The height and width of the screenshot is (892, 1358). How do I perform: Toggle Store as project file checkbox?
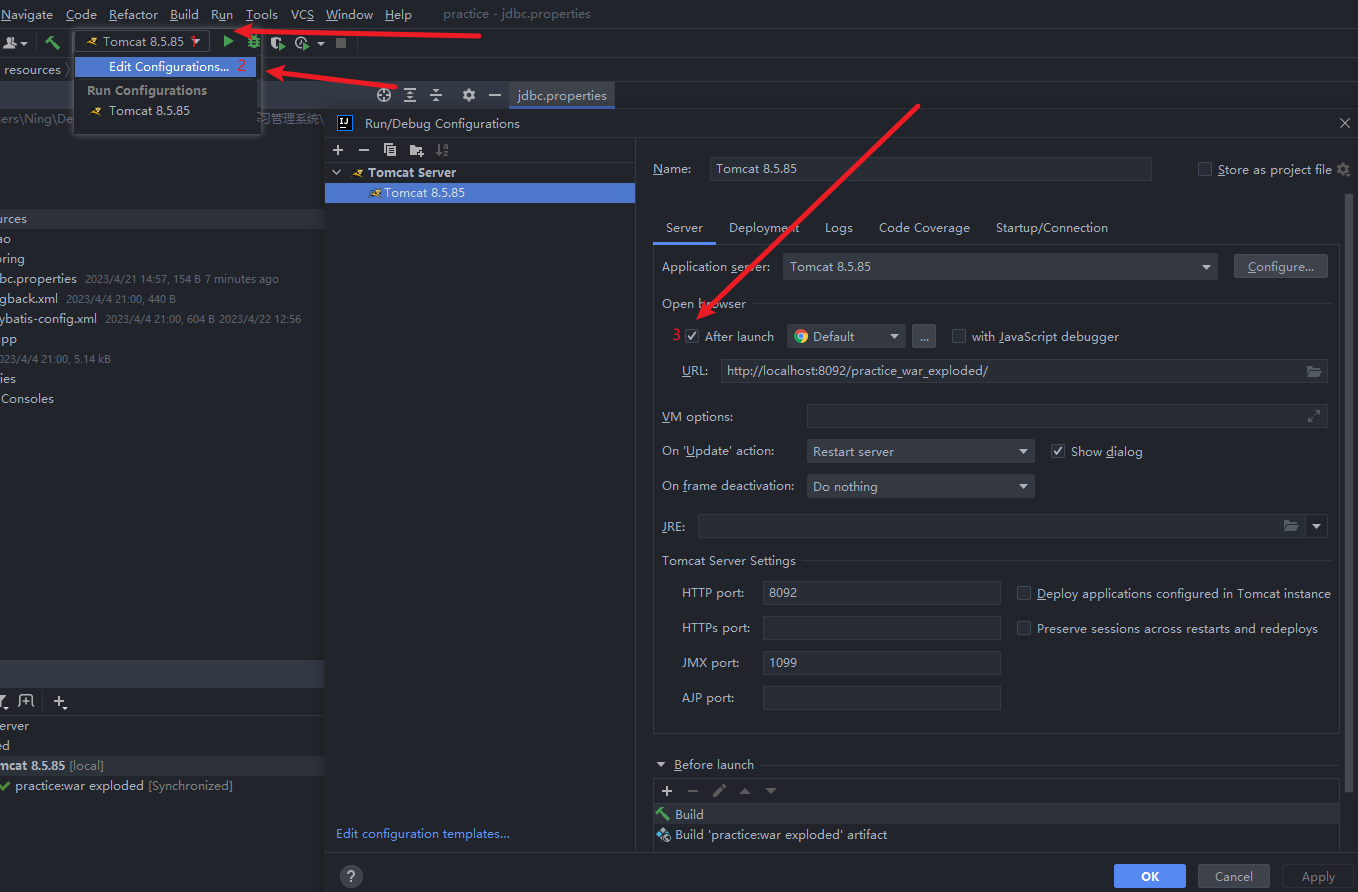[x=1205, y=170]
